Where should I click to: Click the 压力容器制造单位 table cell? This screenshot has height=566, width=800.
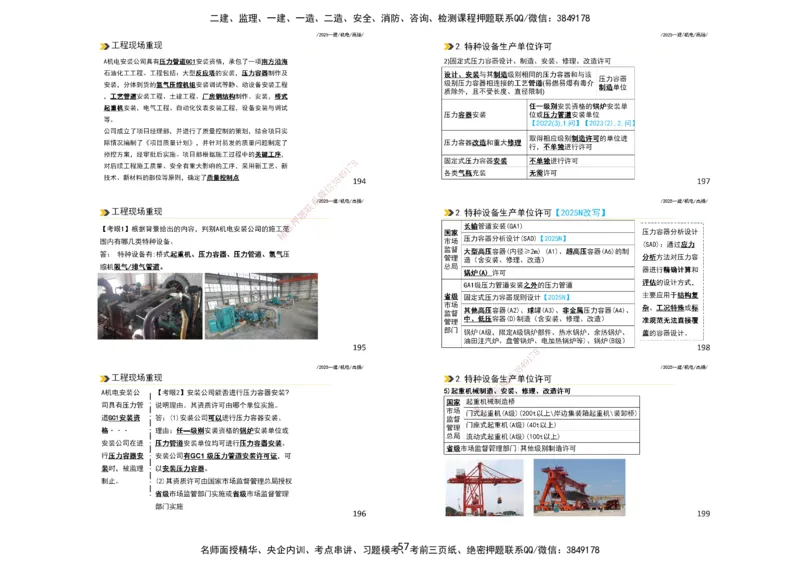[x=614, y=83]
